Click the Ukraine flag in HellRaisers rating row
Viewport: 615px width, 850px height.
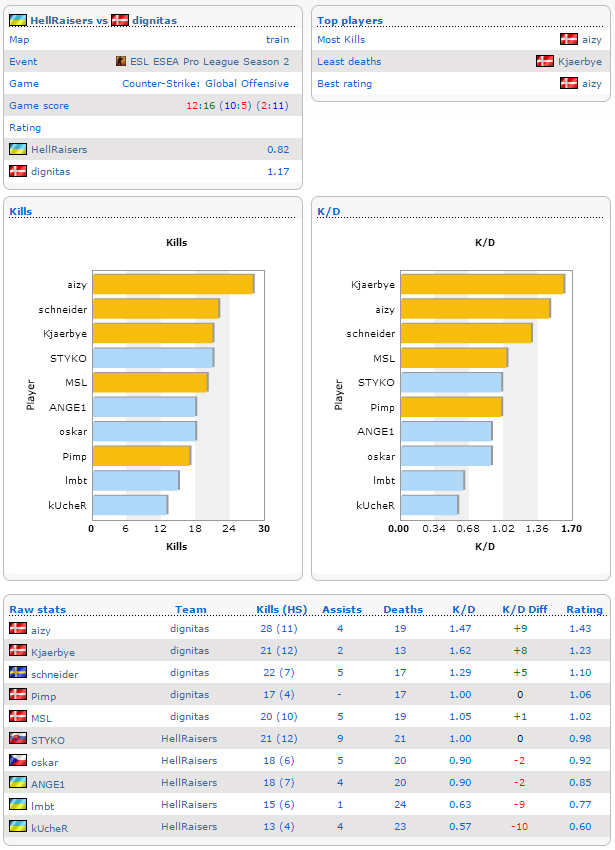(18, 149)
